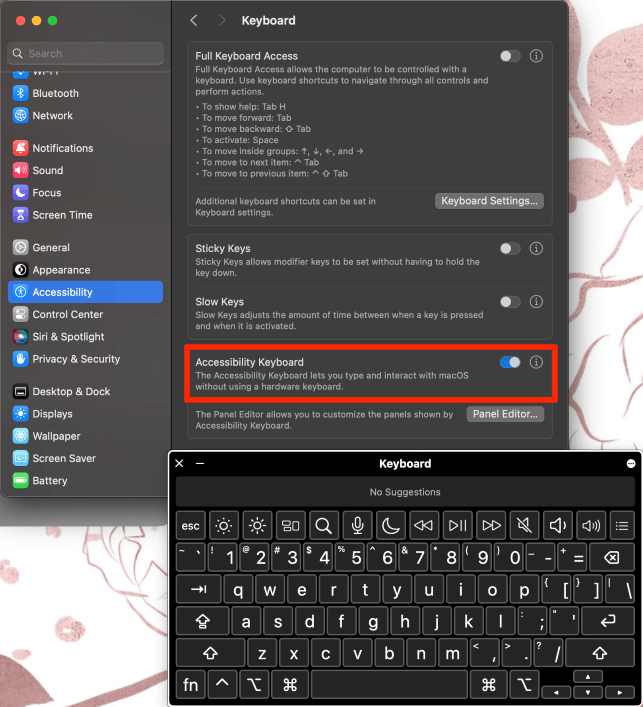
Task: Click the mute key on virtual keyboard
Action: [x=524, y=525]
